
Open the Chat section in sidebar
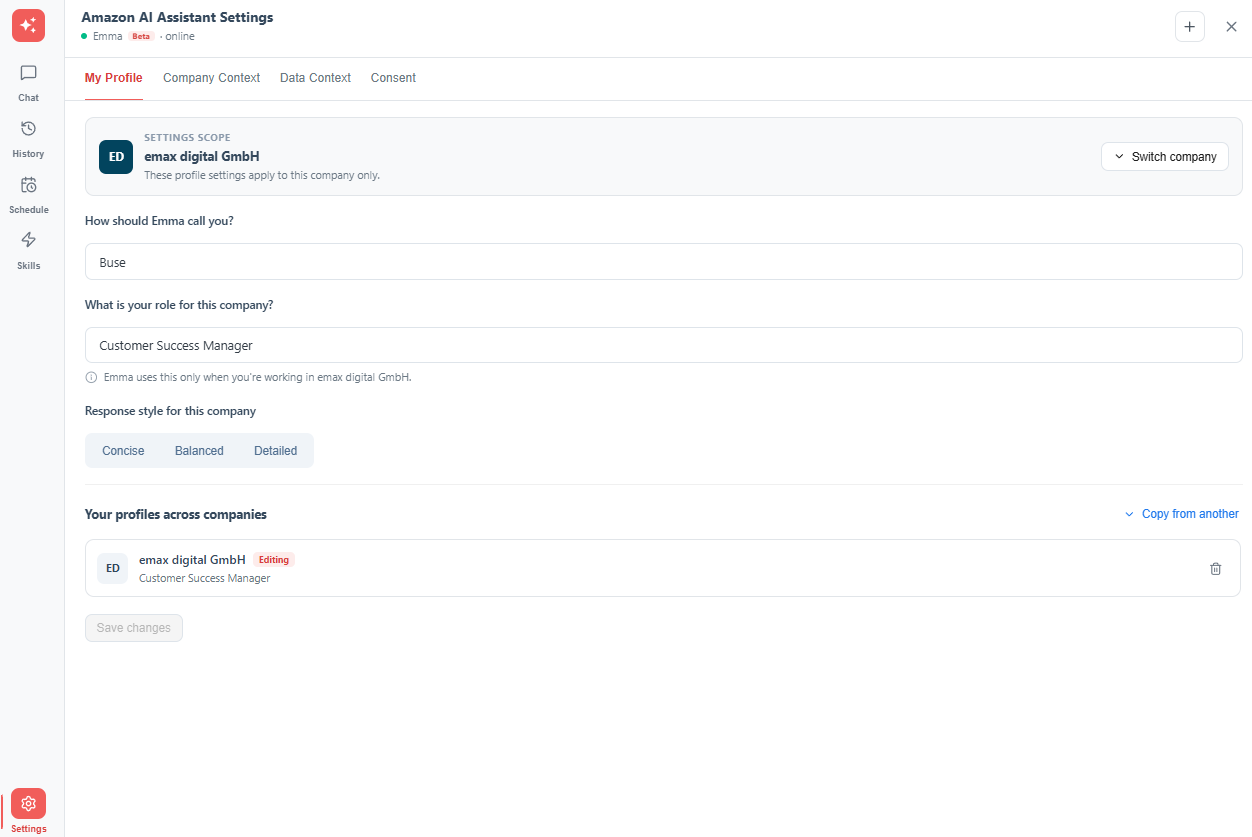coord(28,83)
